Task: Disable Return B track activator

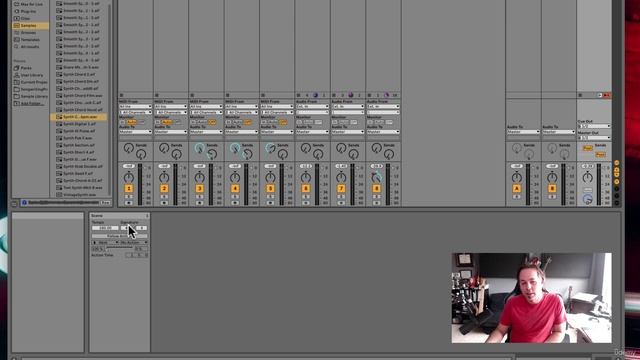Action: pos(552,188)
